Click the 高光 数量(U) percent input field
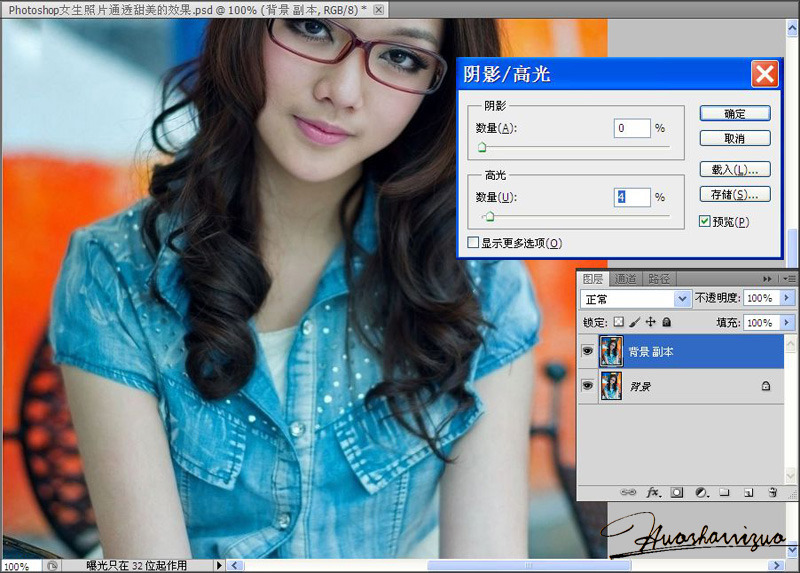Viewport: 800px width, 573px height. point(632,197)
